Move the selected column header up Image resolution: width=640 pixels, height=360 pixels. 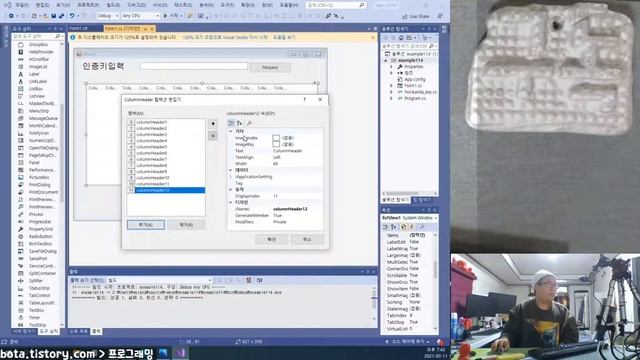[213, 124]
